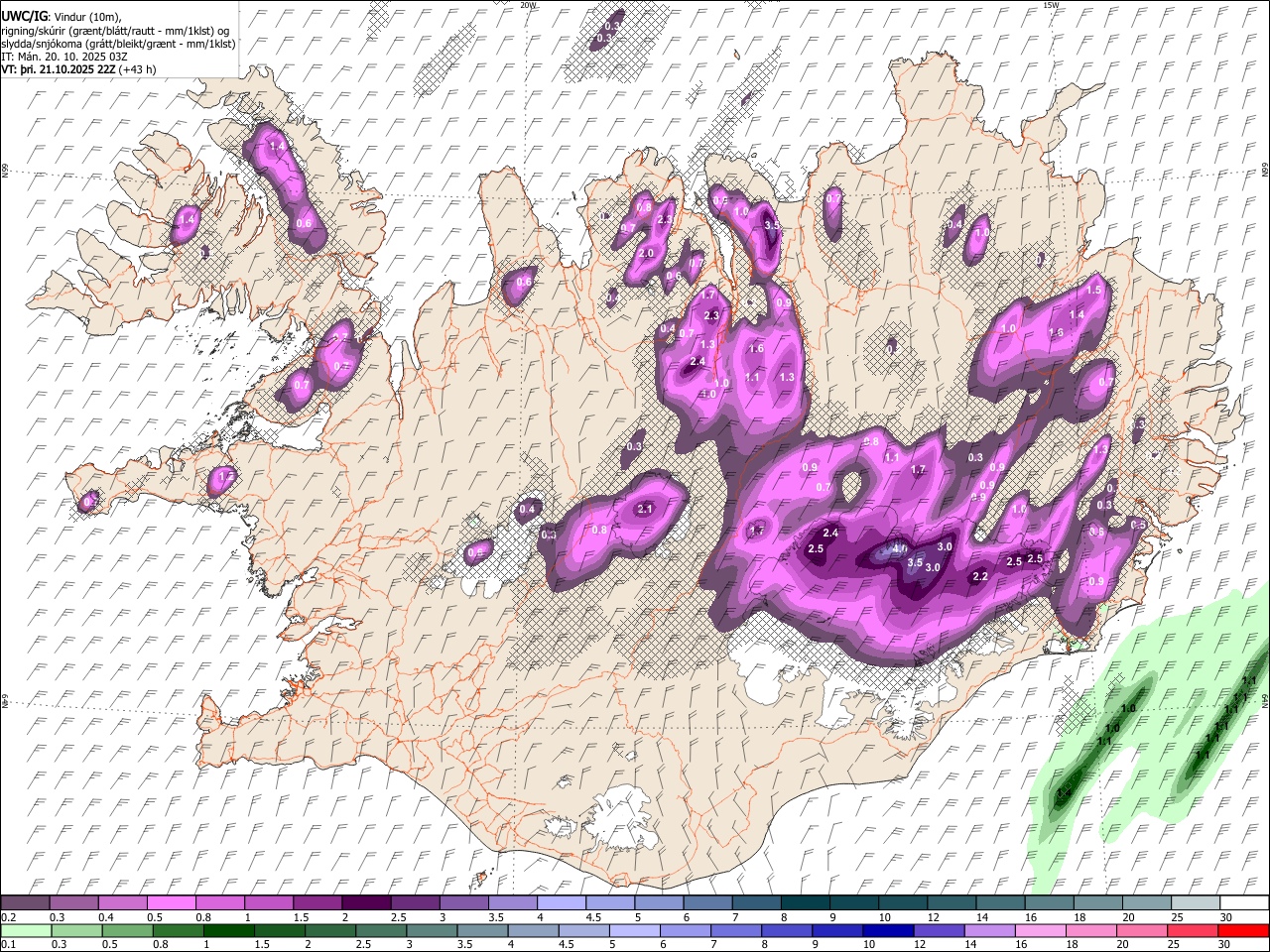Click the '15W' longitude label at the top

(1051, 5)
